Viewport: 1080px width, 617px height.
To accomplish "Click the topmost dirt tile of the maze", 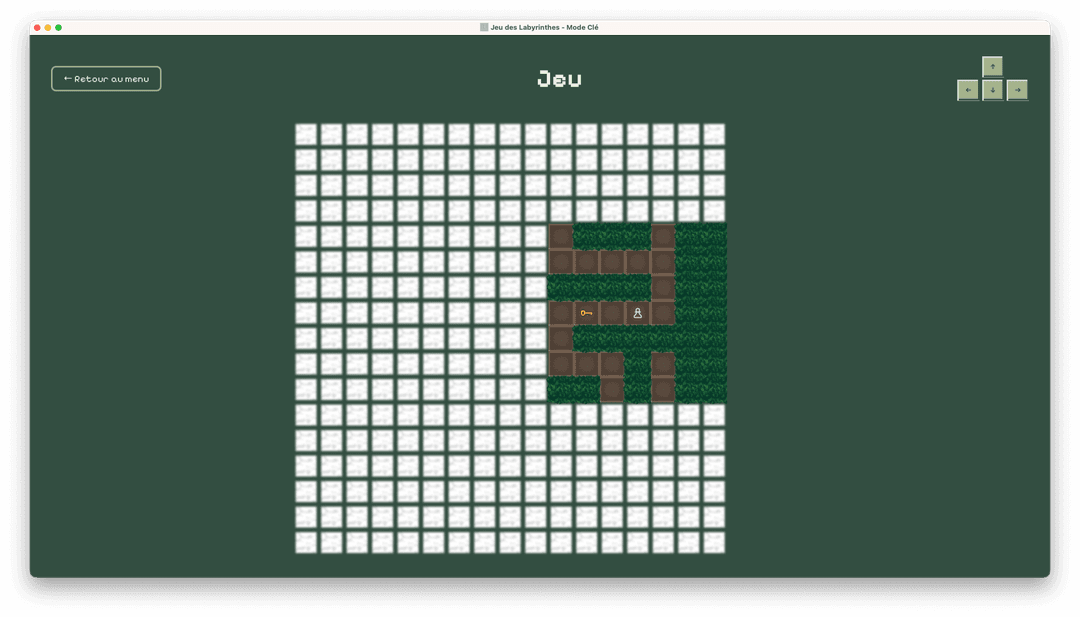I will 561,237.
